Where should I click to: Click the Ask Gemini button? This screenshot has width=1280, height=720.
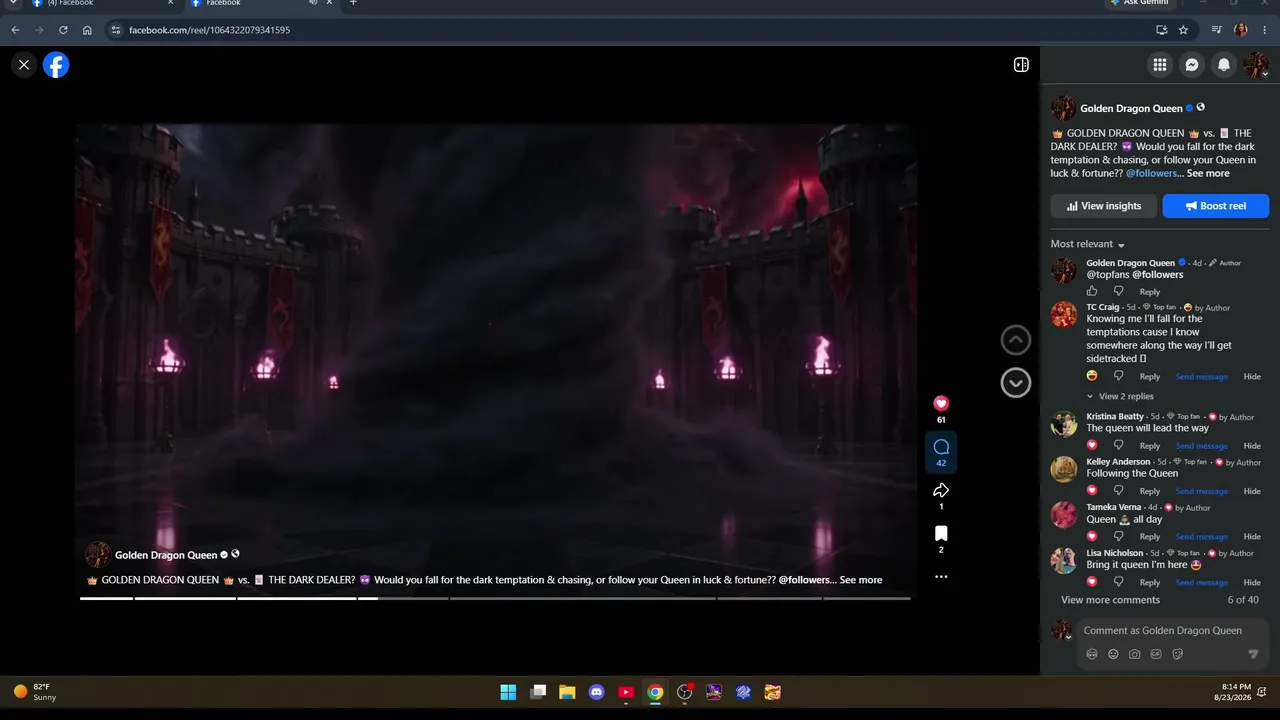(1140, 3)
